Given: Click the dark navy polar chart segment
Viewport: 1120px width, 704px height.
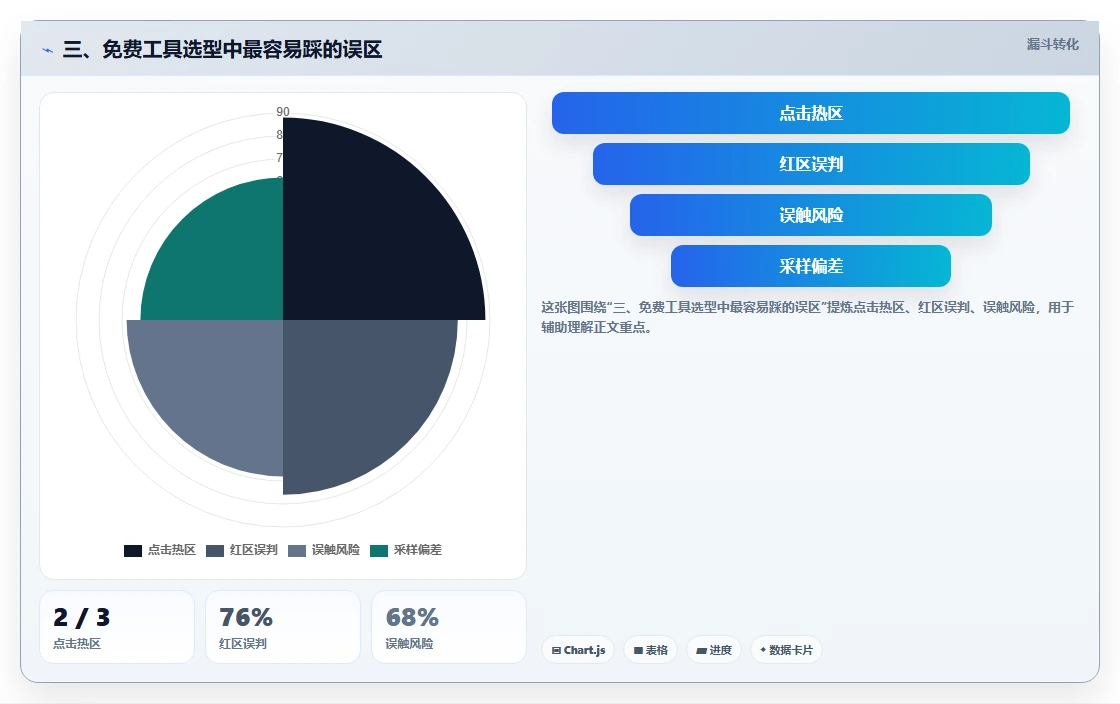Looking at the screenshot, I should 371,236.
